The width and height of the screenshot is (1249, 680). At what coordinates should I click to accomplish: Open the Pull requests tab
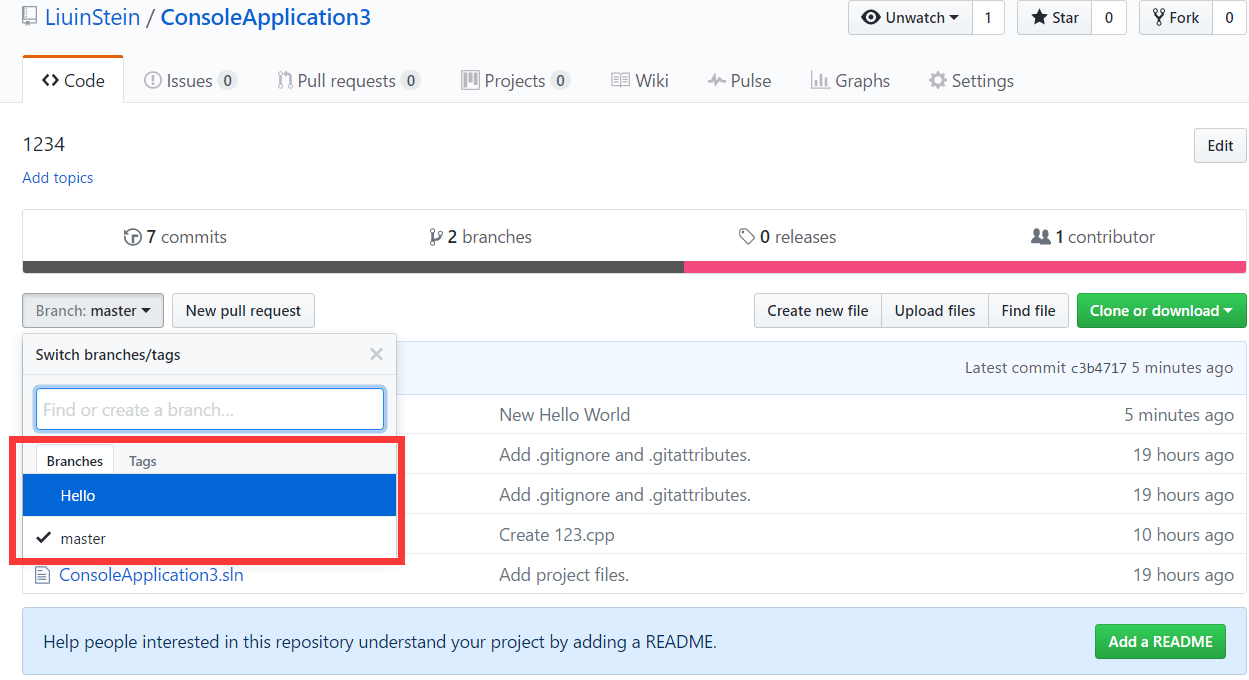346,81
